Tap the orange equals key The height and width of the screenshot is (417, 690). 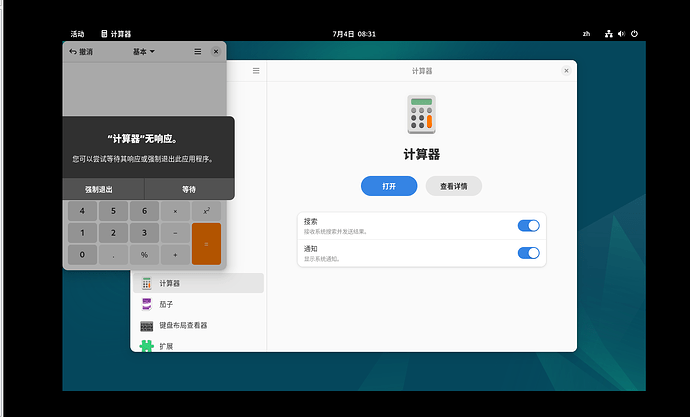(x=206, y=244)
